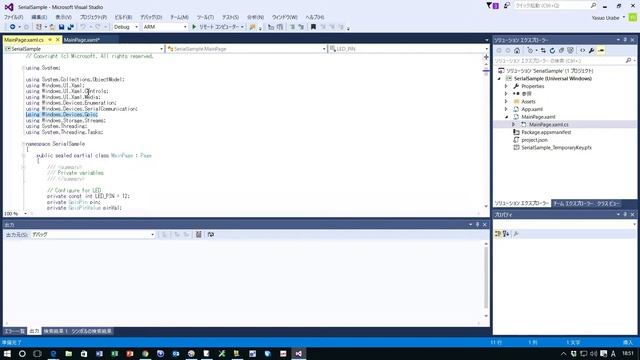Click the リモート コンピューター run button
The image size is (640, 360).
point(218,27)
